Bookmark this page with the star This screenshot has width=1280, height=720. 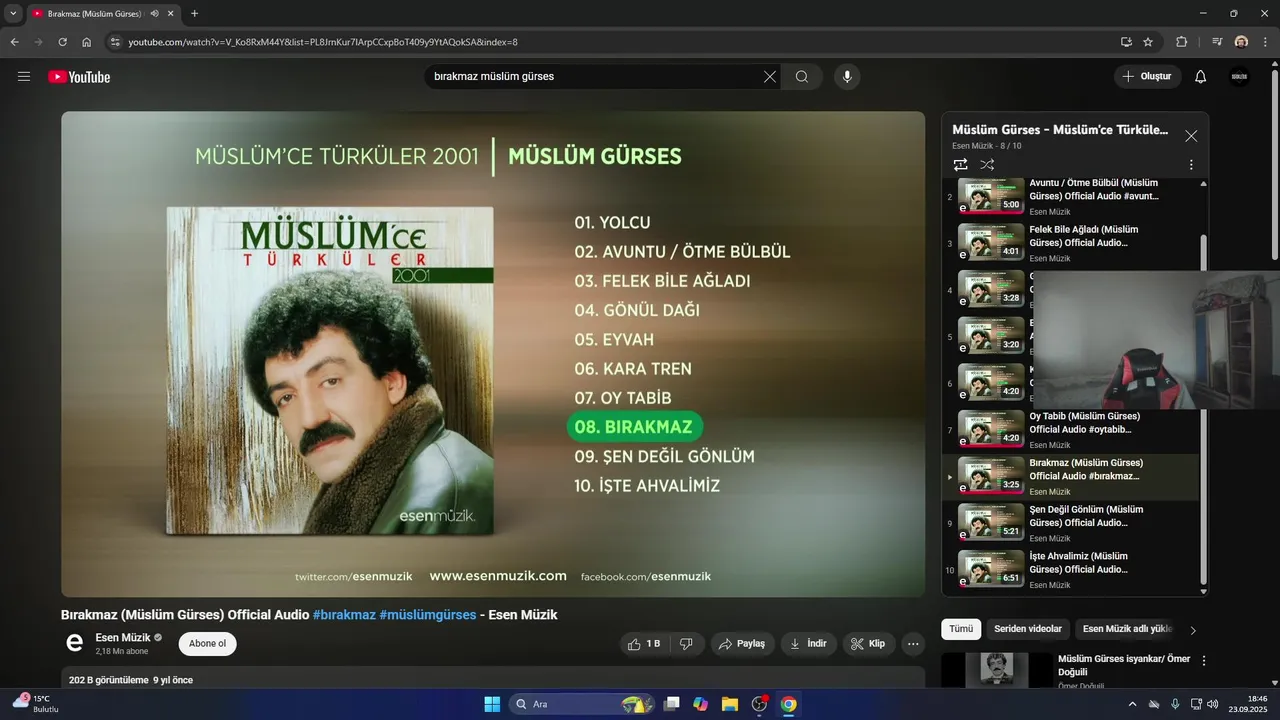click(1148, 42)
